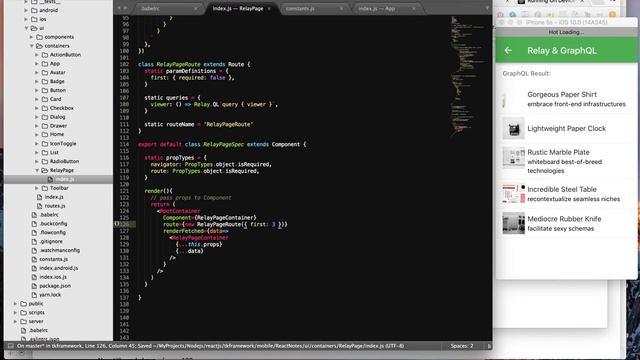This screenshot has width=640, height=360.
Task: Click the Hot Loading banner in simulator
Action: (x=566, y=32)
